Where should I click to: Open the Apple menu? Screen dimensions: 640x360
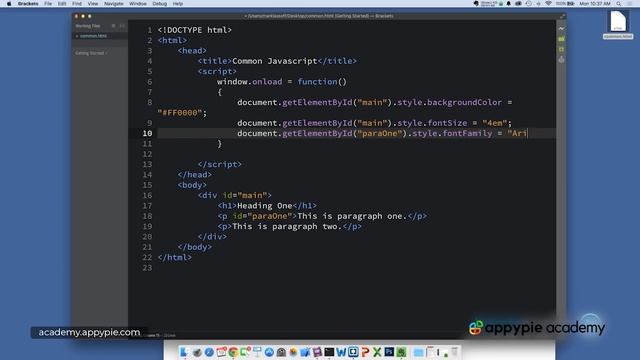point(9,4)
